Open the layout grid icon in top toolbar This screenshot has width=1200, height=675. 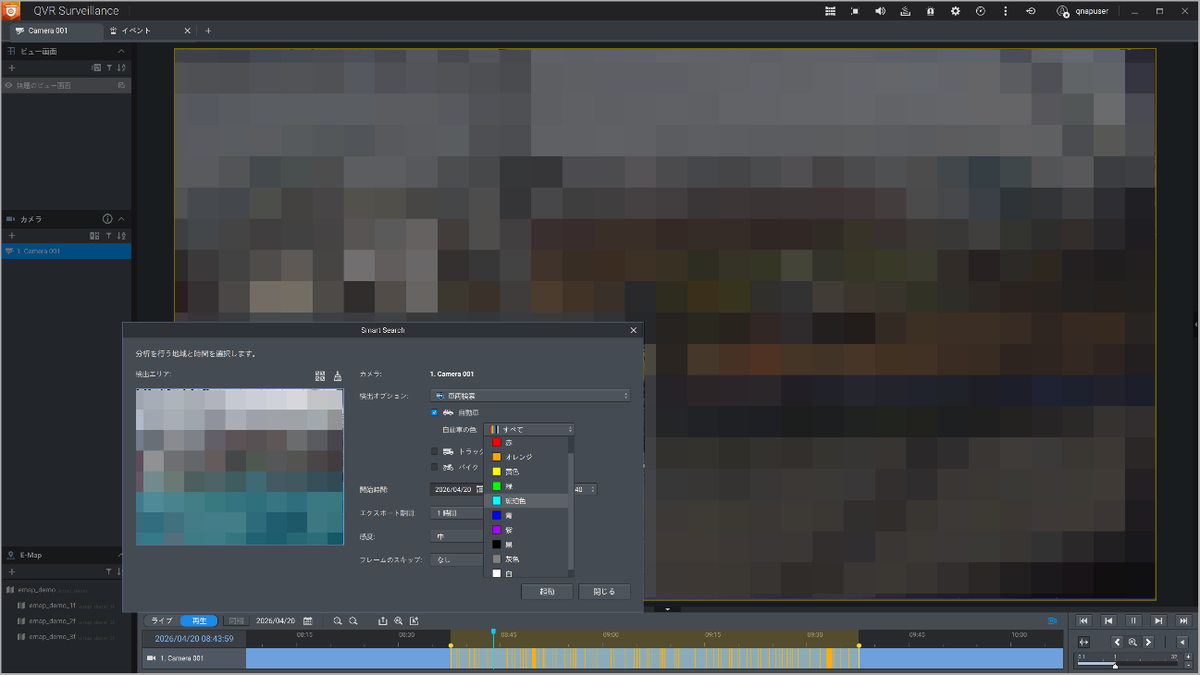(x=830, y=11)
